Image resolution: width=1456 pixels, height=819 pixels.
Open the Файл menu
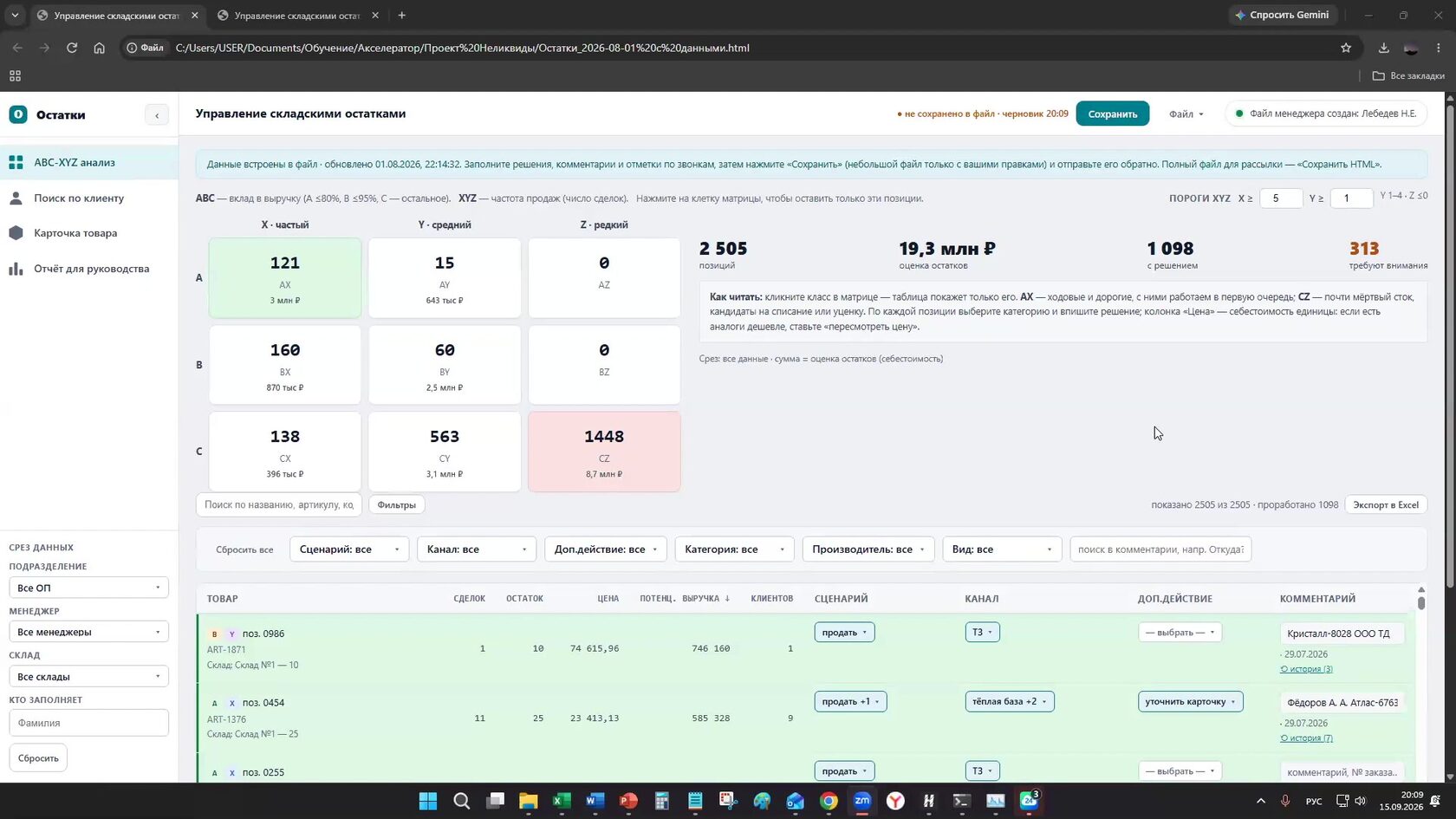1186,114
